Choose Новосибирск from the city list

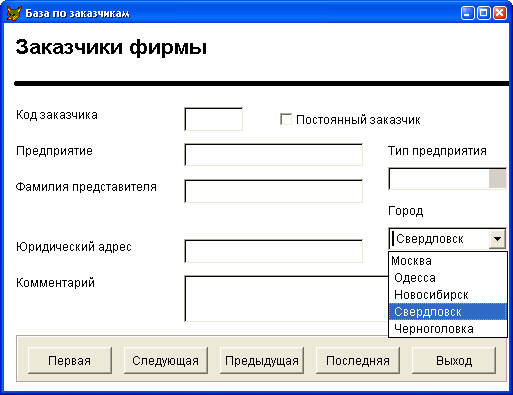click(448, 295)
